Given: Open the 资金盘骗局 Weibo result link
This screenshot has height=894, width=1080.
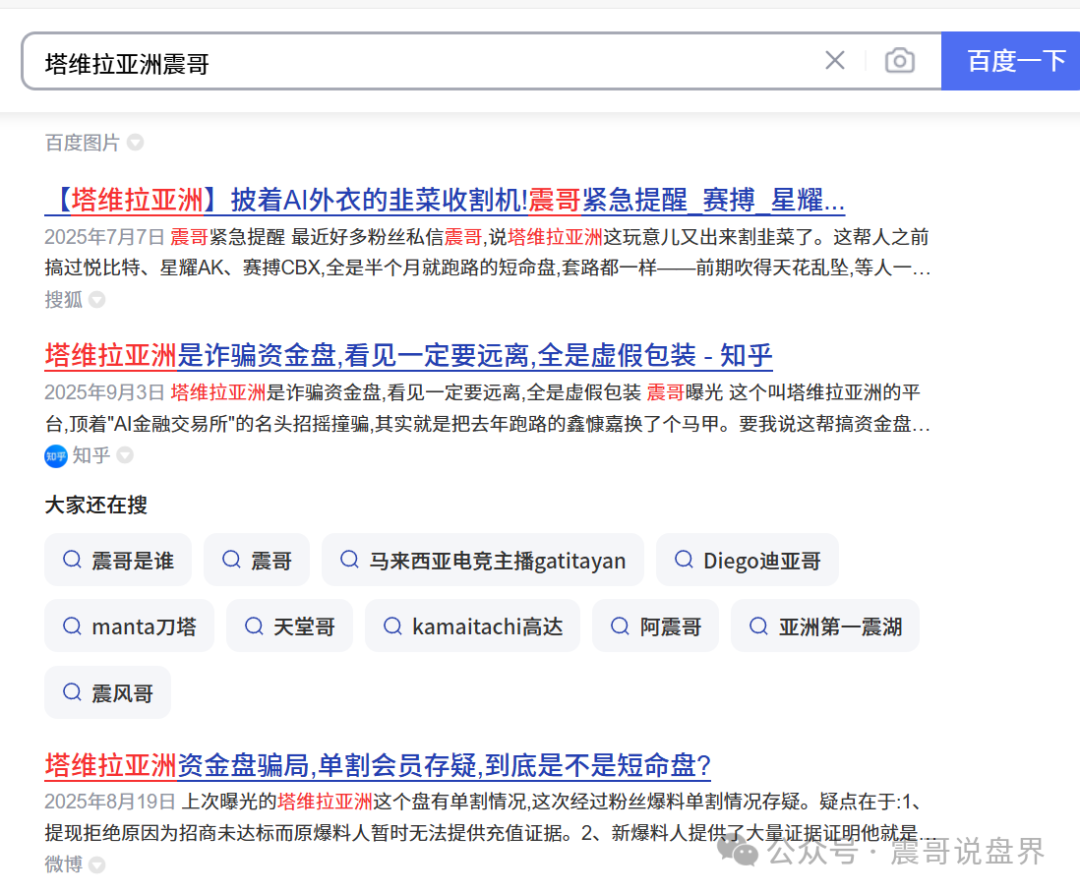Looking at the screenshot, I should 377,766.
